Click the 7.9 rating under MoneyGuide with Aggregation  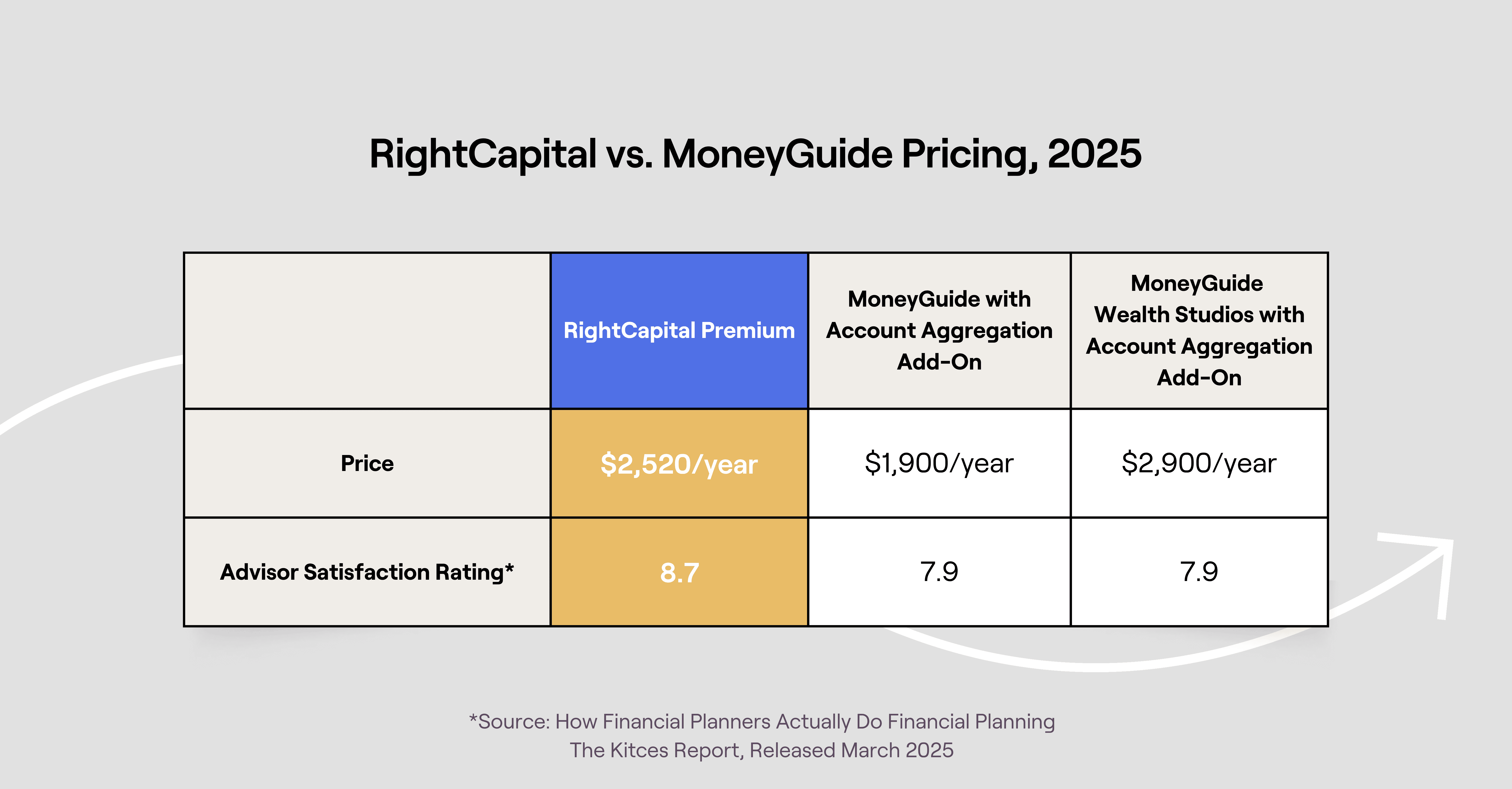click(x=939, y=572)
